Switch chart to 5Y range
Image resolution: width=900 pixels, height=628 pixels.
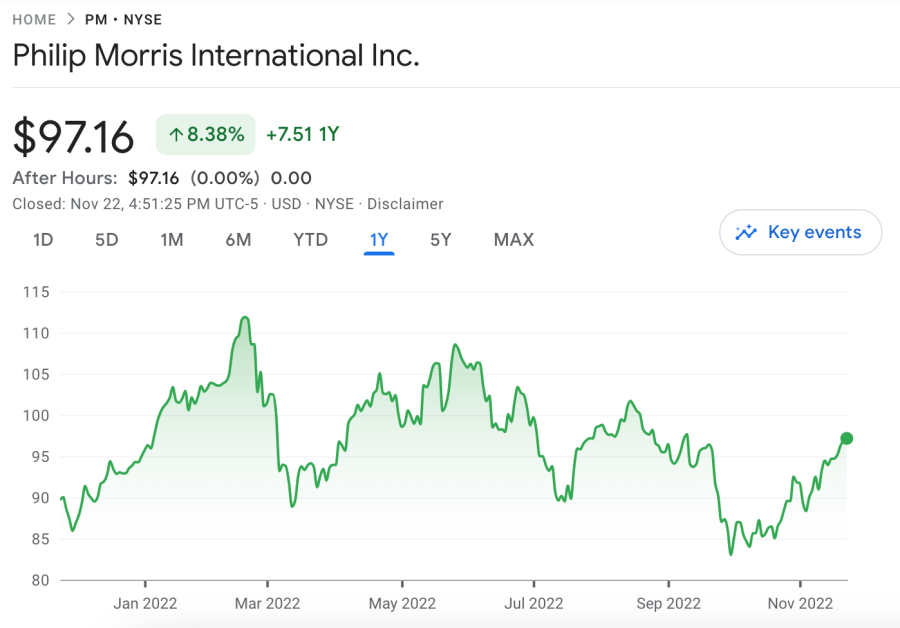[441, 240]
